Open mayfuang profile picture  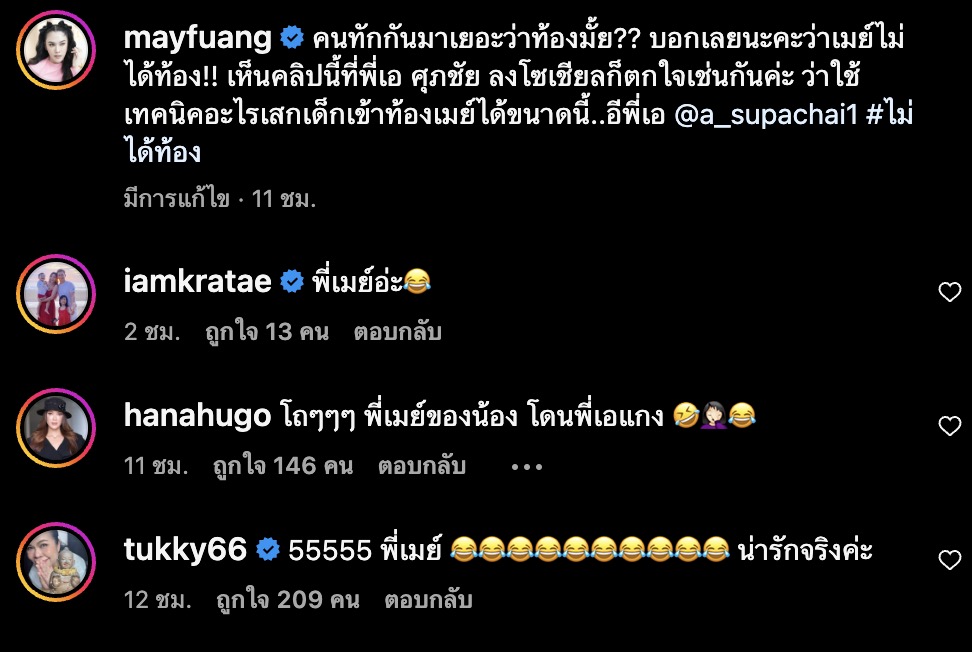(x=56, y=50)
